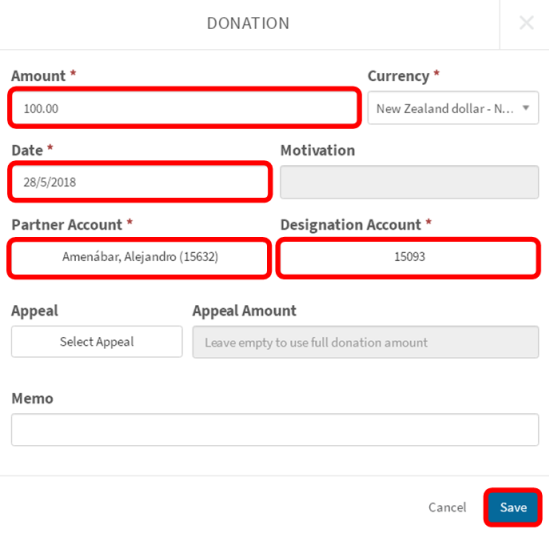Open the Designation Account selector 15093
Viewport: 549px width, 533px height.
tap(408, 257)
